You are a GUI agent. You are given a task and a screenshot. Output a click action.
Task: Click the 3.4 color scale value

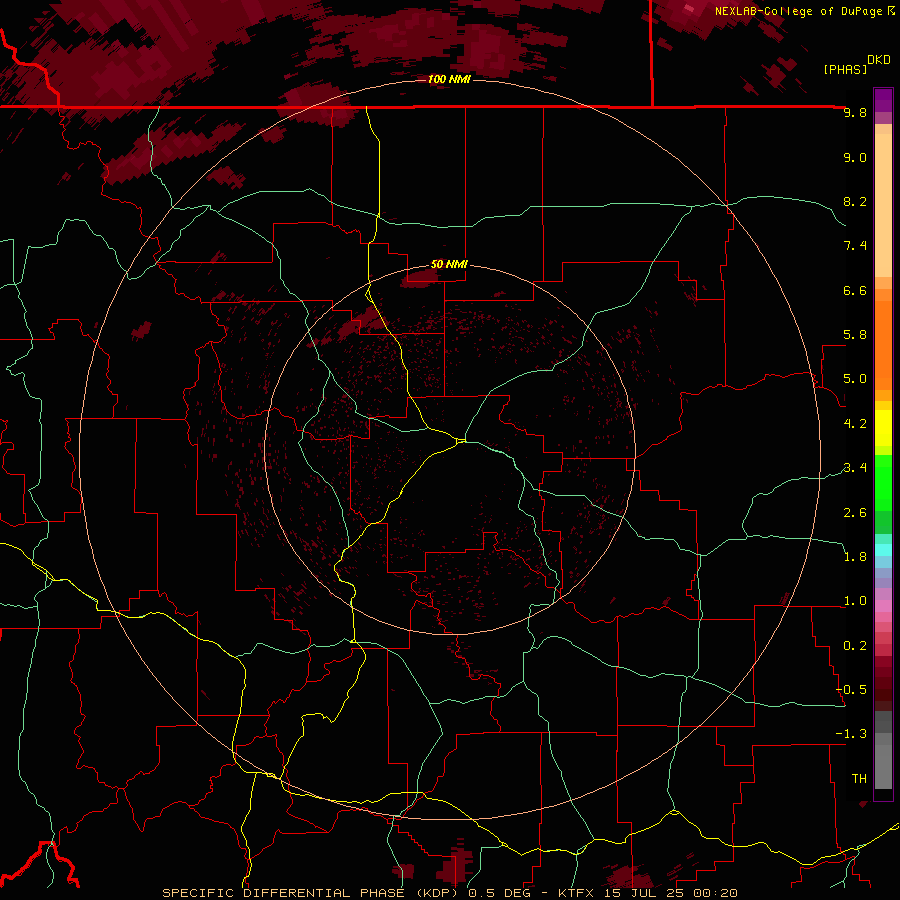[x=855, y=468]
